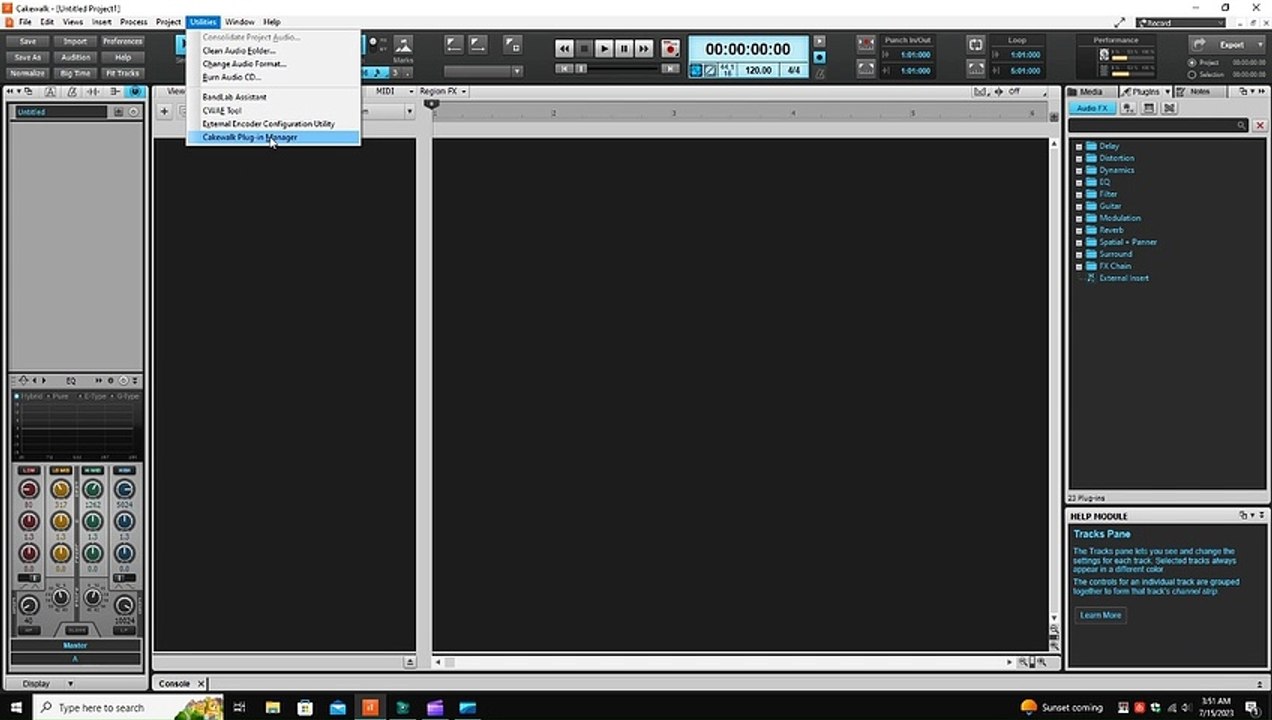Switch to the Console tab
The image size is (1272, 720).
point(174,684)
